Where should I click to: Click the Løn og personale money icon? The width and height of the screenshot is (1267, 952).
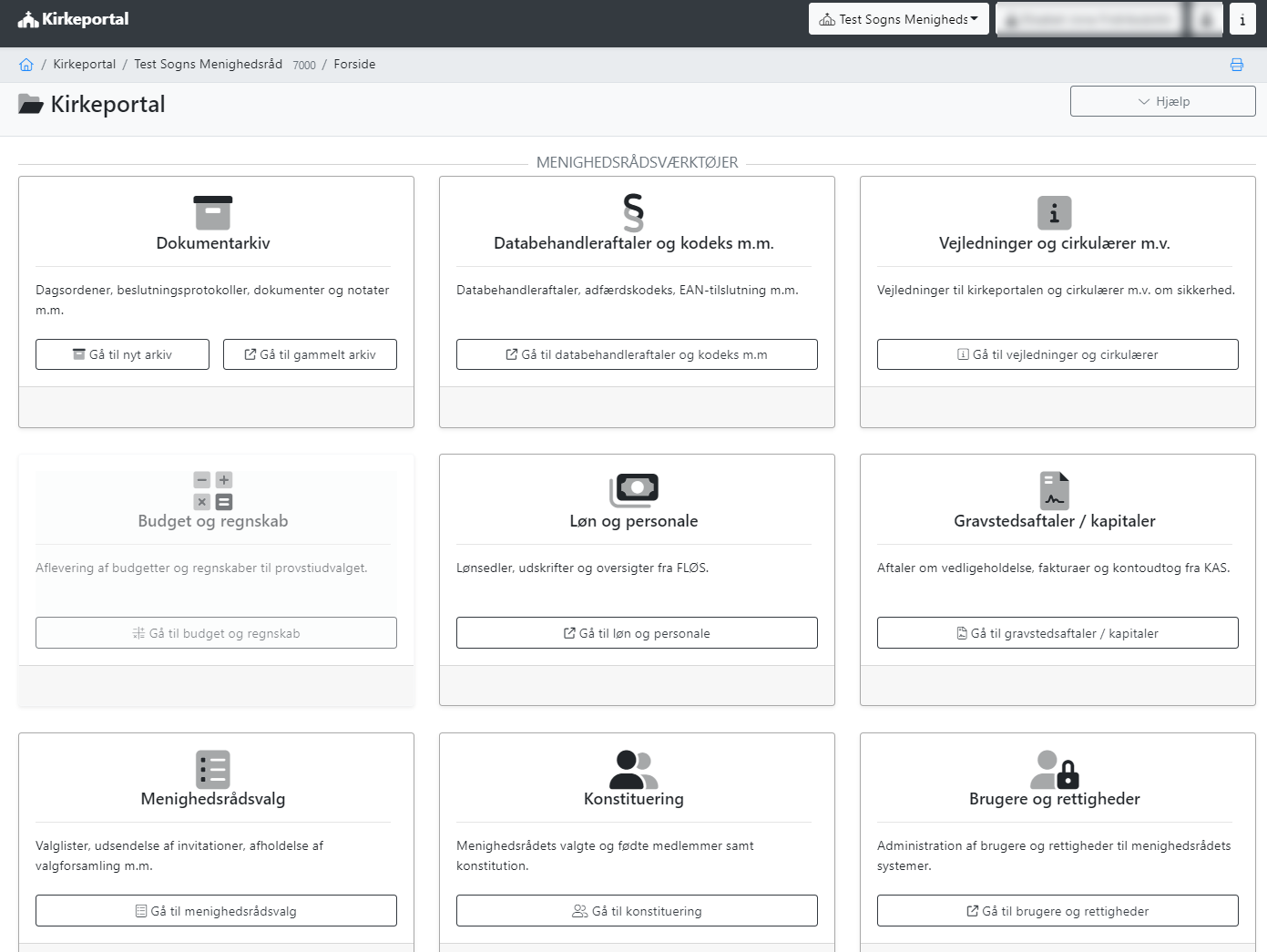tap(634, 490)
